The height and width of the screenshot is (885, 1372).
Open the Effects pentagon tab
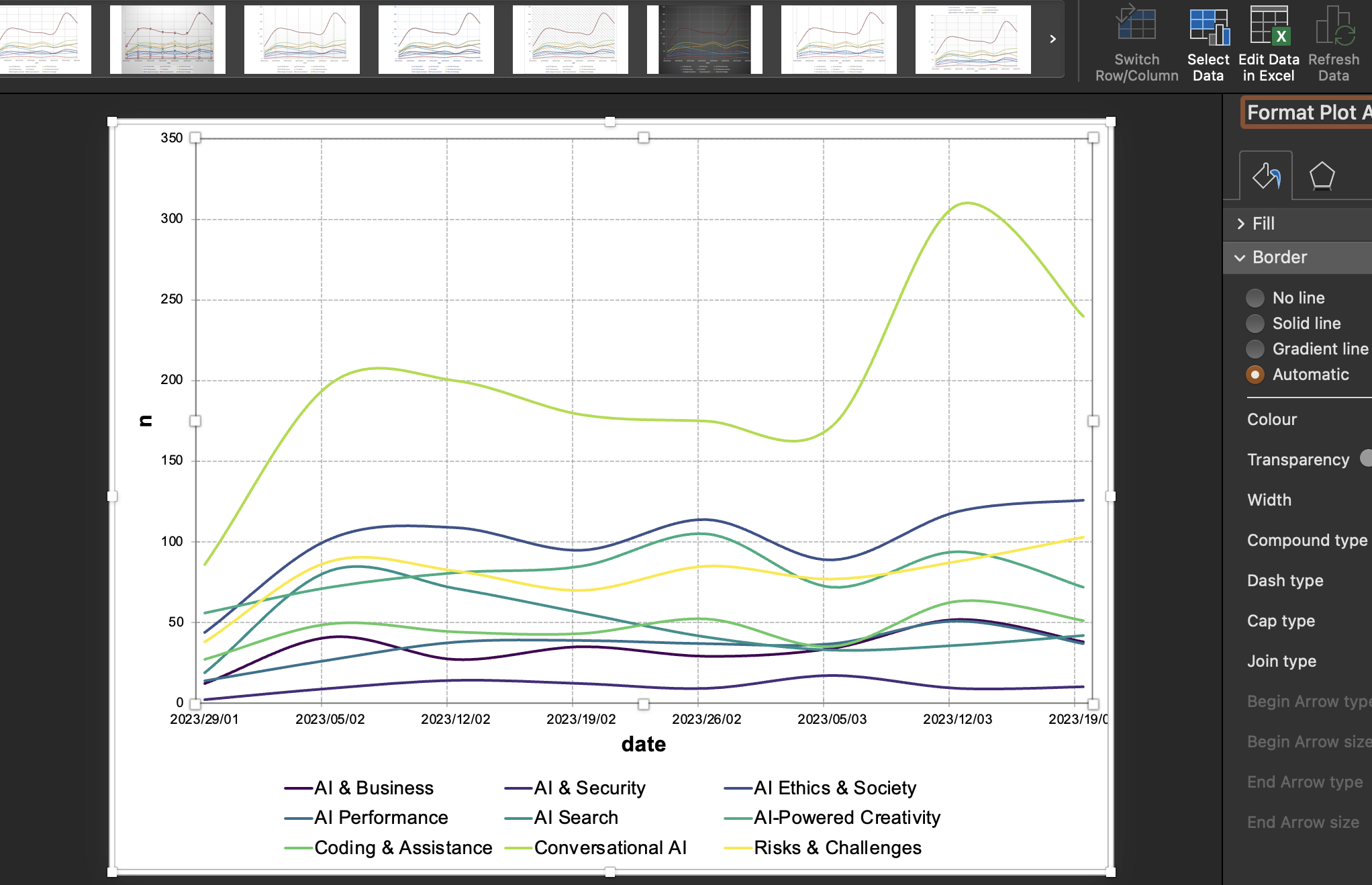click(x=1322, y=176)
